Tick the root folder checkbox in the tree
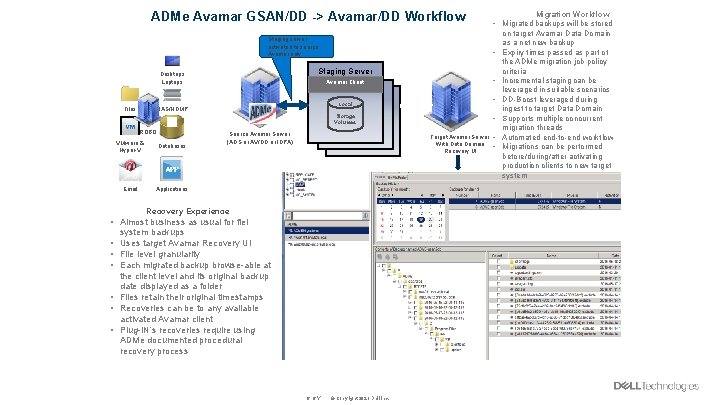The height and width of the screenshot is (405, 720). (x=384, y=265)
